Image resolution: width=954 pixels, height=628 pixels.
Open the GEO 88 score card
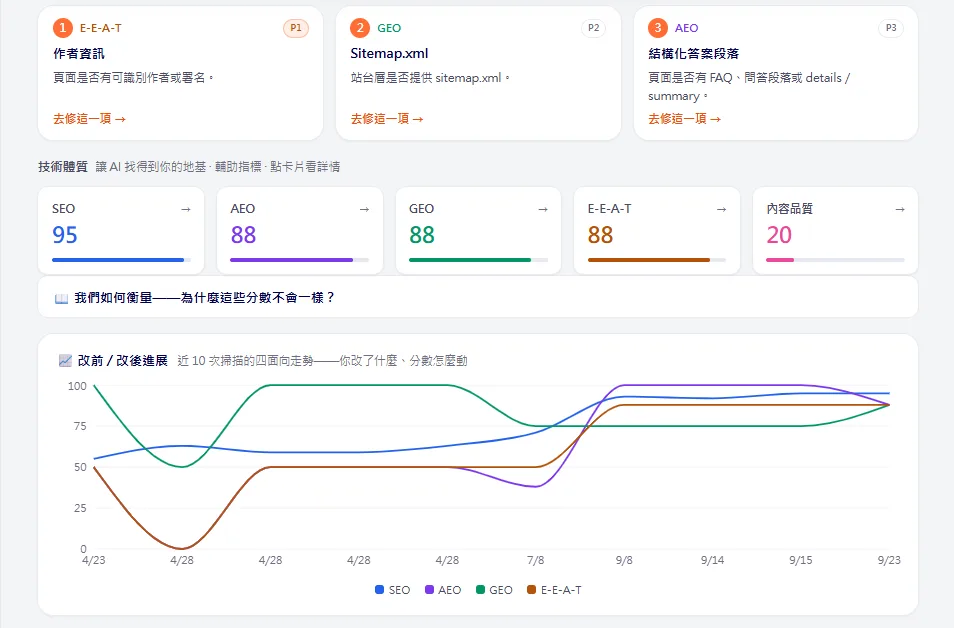478,231
